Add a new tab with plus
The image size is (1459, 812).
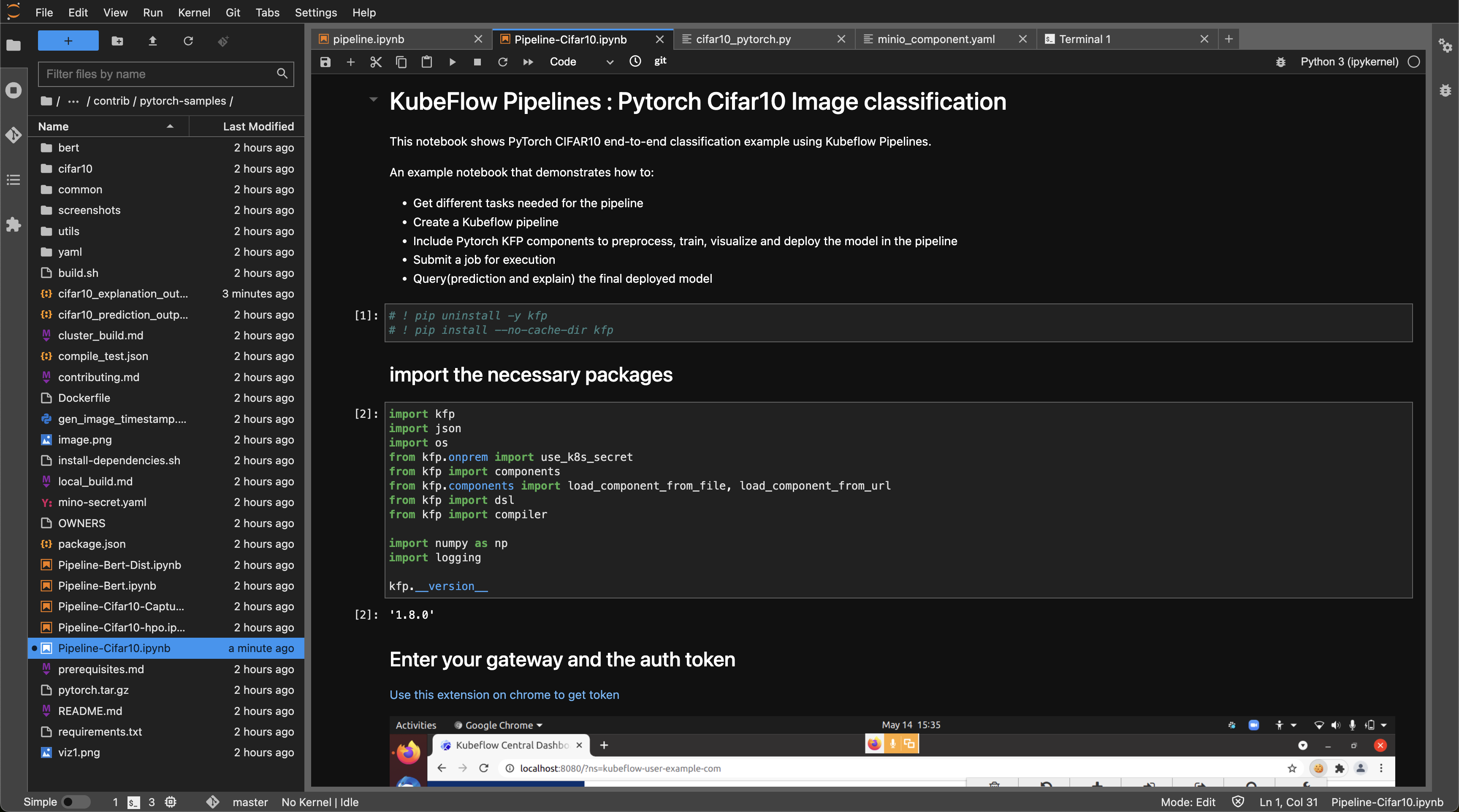tap(1228, 39)
